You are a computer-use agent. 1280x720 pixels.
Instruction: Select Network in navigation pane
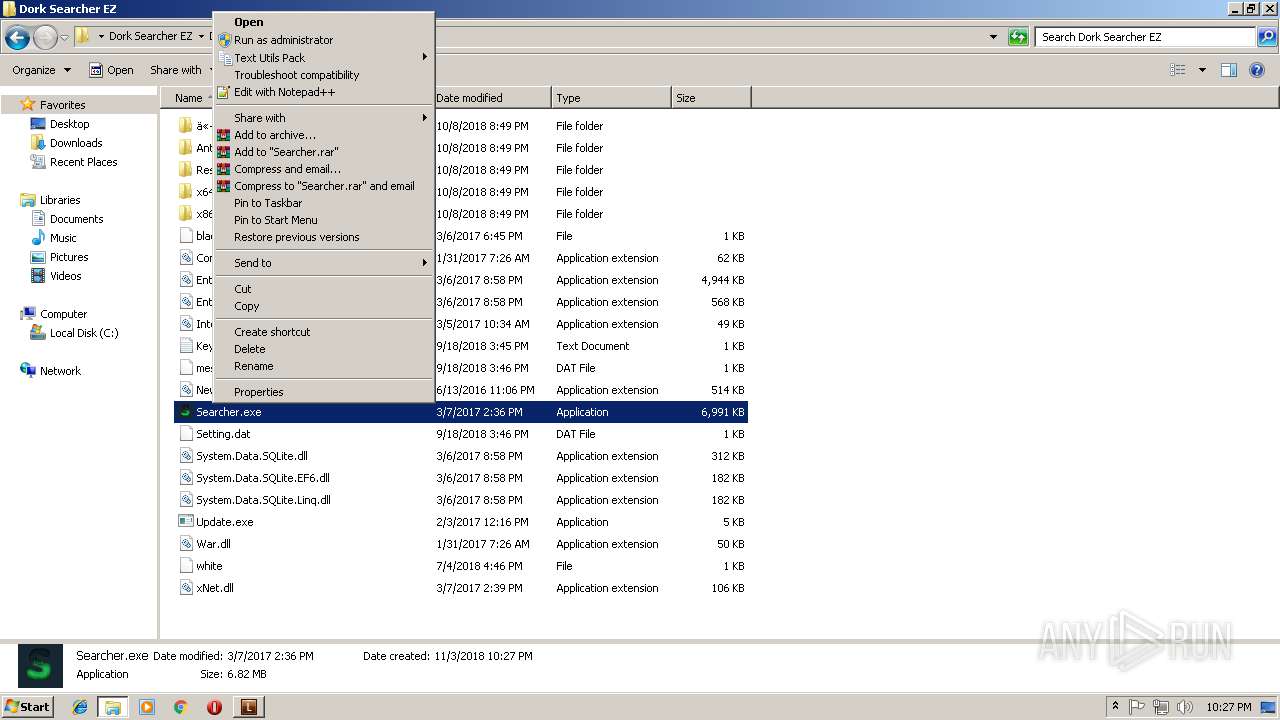coord(60,371)
